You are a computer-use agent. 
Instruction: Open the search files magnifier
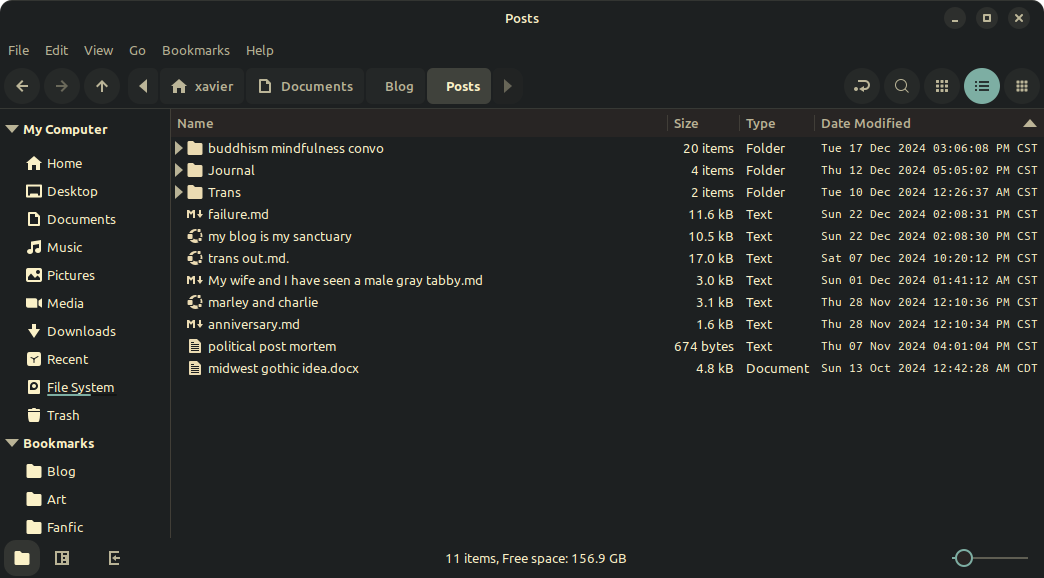click(x=902, y=86)
